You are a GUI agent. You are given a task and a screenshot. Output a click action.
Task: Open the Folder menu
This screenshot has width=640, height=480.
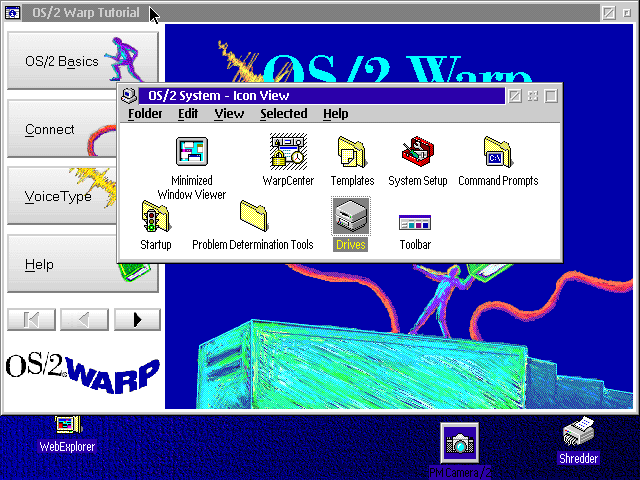tap(145, 113)
